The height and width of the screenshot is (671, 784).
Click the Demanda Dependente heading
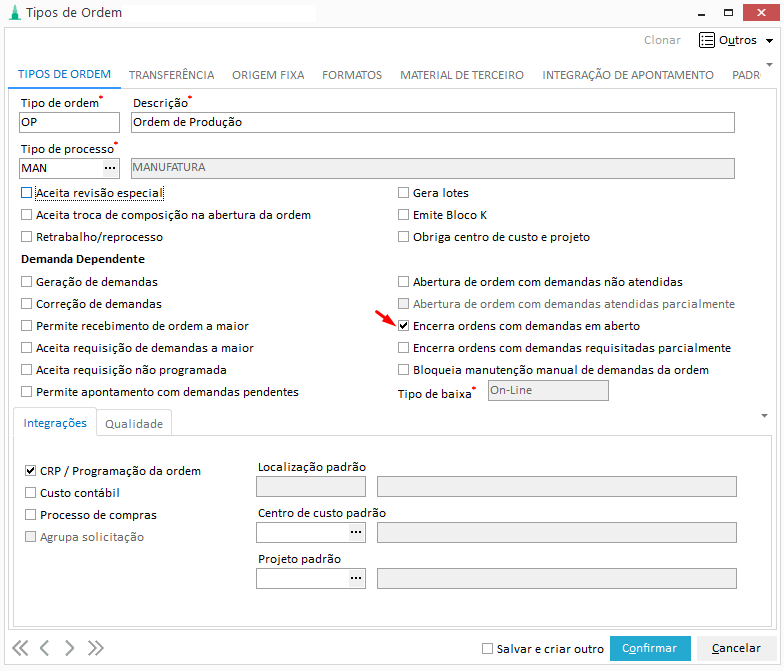tap(83, 259)
